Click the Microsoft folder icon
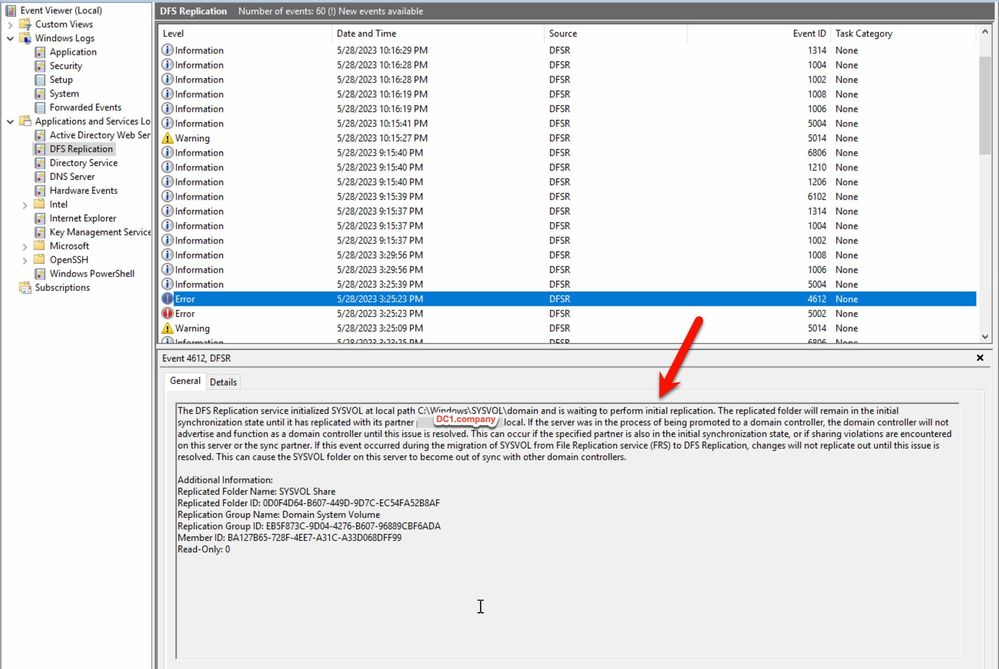The image size is (999, 669). coord(40,246)
